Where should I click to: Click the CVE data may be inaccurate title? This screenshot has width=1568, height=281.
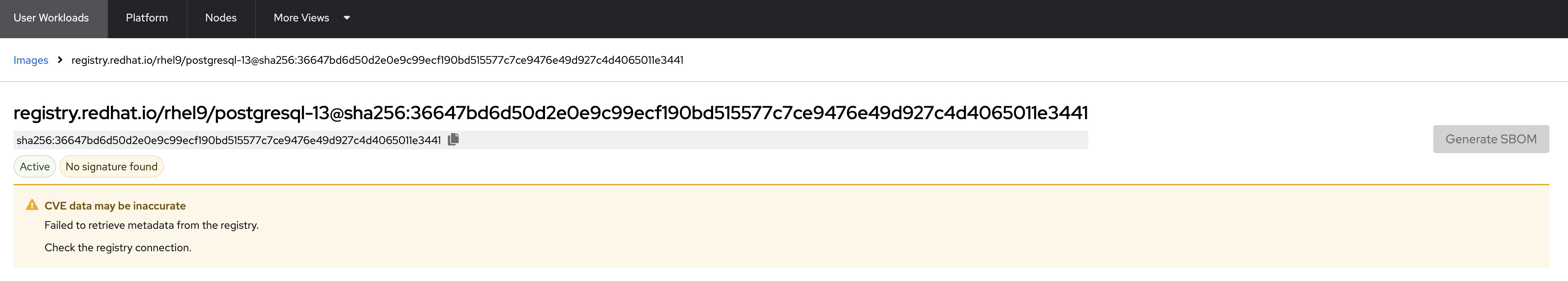tap(115, 206)
